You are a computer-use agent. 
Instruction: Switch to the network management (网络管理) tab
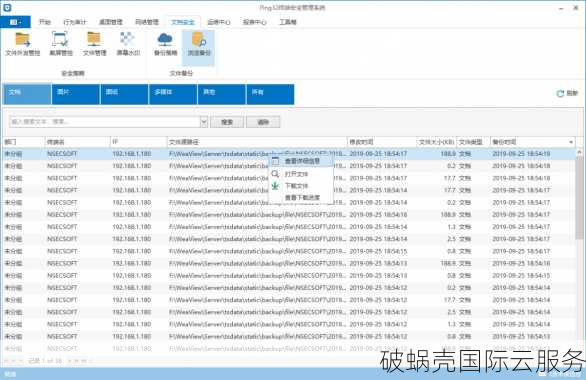(147, 22)
